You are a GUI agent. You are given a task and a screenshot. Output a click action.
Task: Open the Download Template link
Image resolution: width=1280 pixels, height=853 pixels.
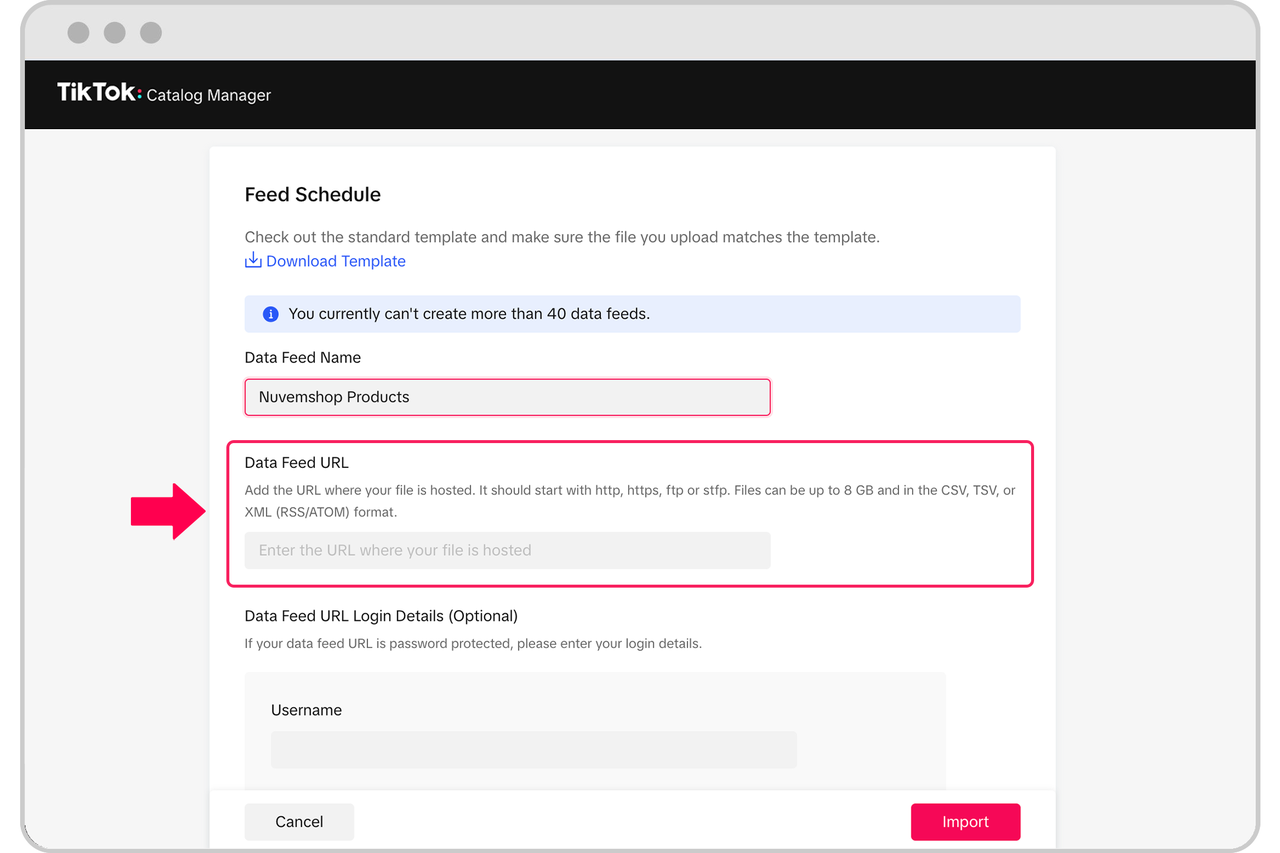pyautogui.click(x=335, y=261)
